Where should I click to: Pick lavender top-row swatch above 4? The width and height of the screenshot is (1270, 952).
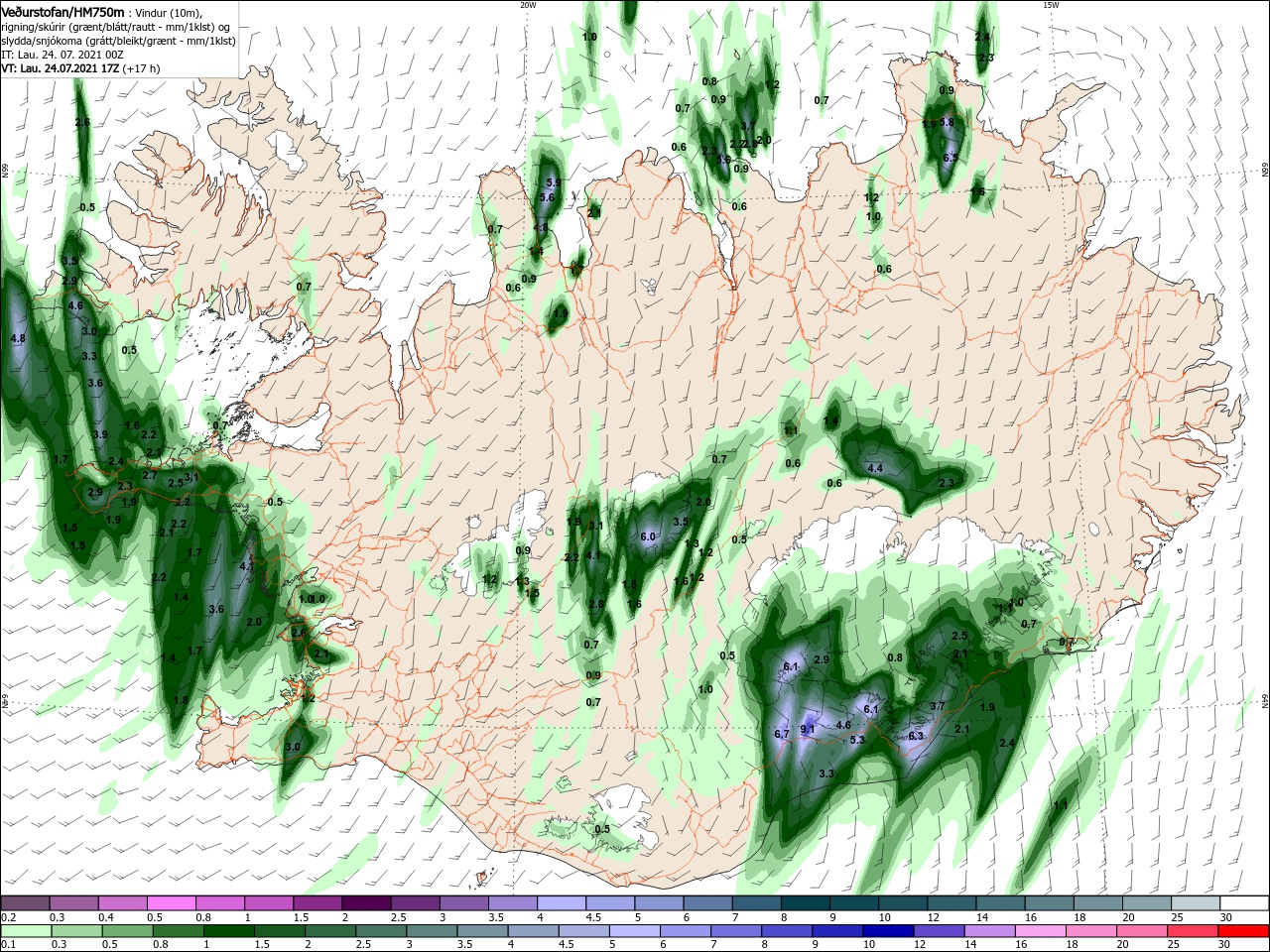click(x=560, y=903)
